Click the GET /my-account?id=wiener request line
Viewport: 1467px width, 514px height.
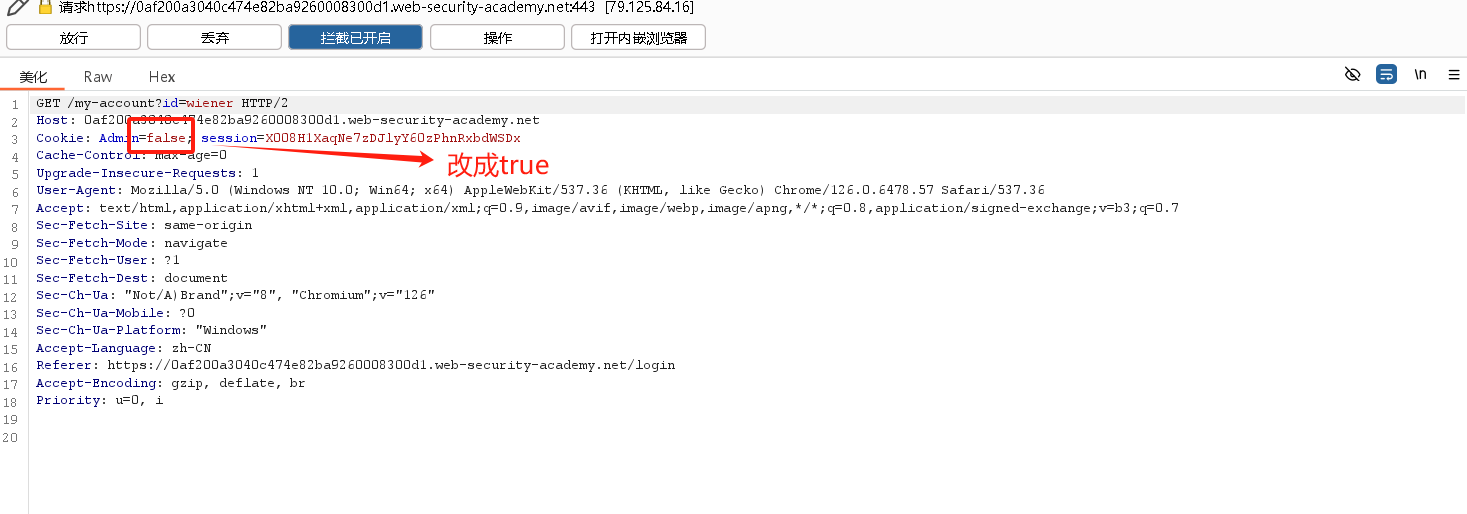[162, 103]
